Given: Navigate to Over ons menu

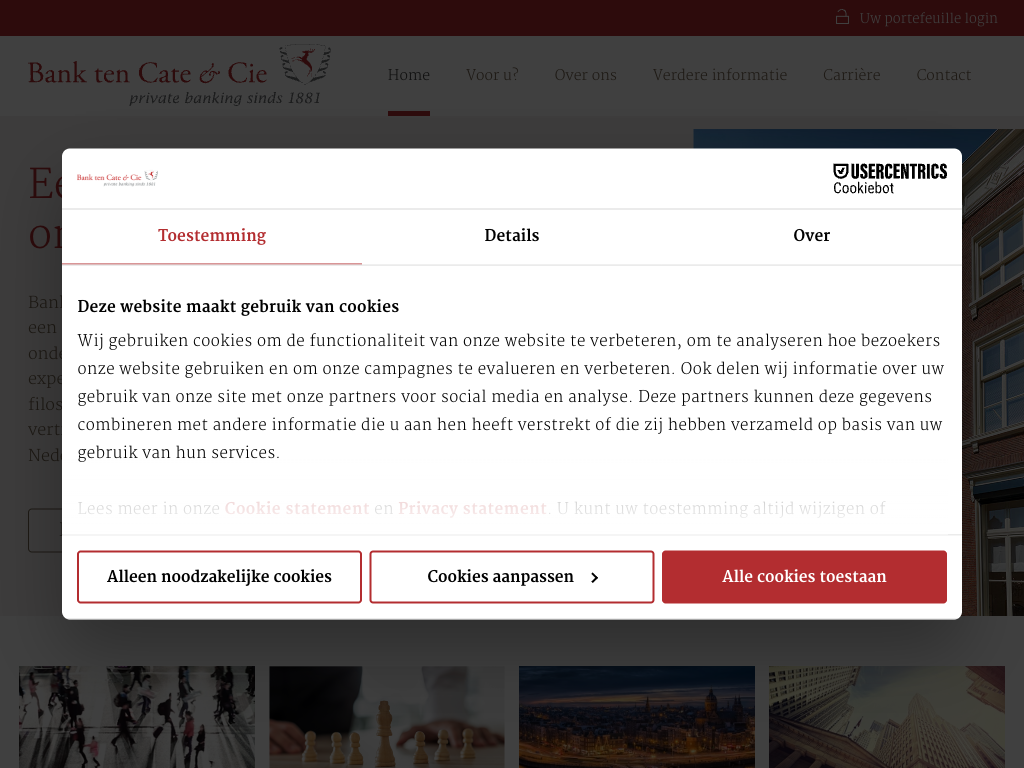Looking at the screenshot, I should [585, 75].
